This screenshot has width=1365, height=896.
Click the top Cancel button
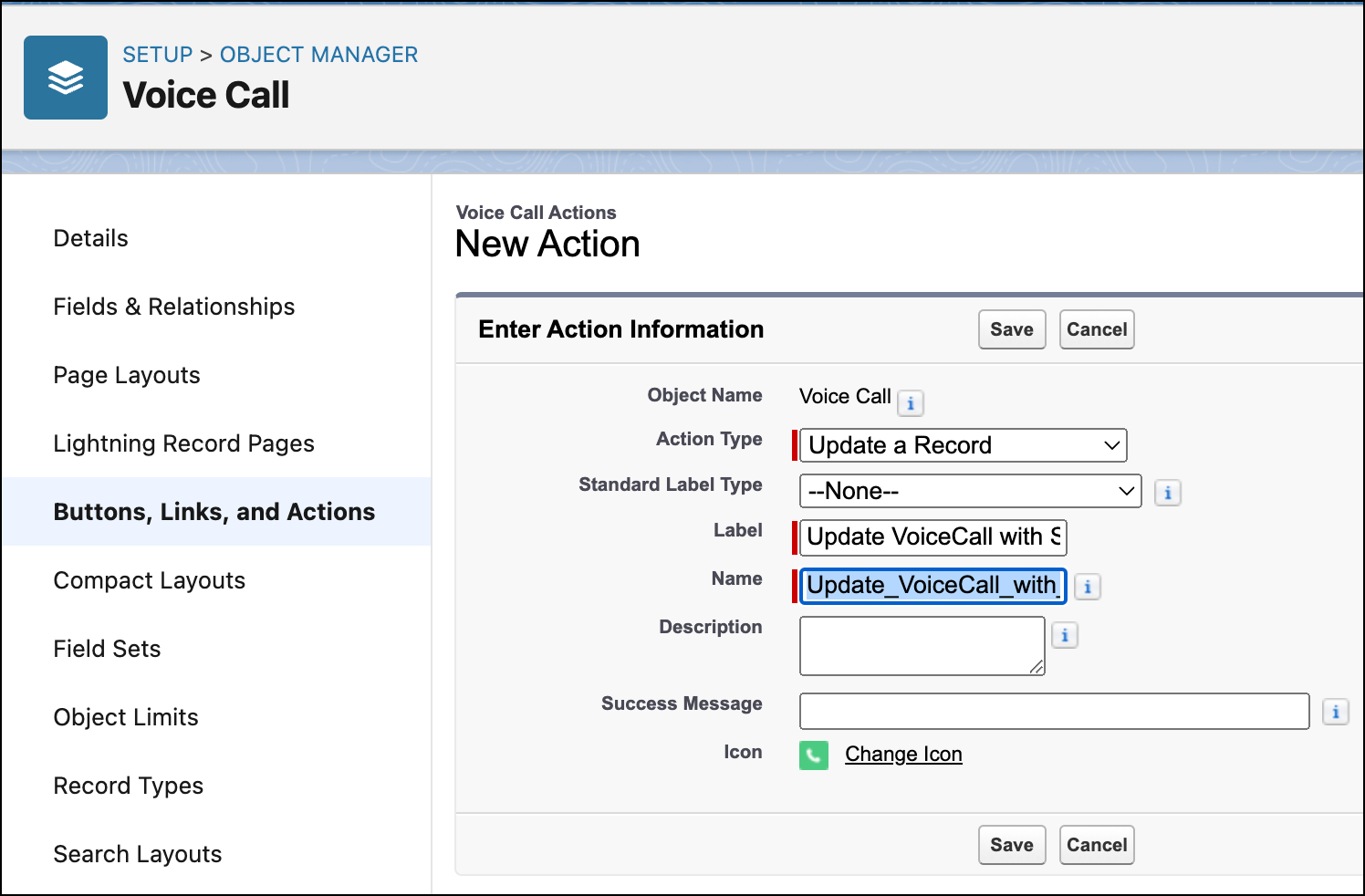click(x=1097, y=329)
